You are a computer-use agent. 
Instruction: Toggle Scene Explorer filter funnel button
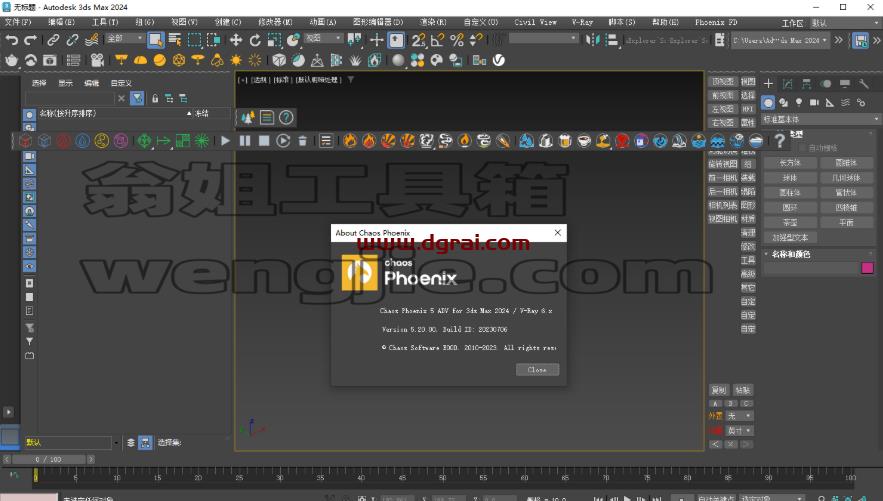click(137, 98)
